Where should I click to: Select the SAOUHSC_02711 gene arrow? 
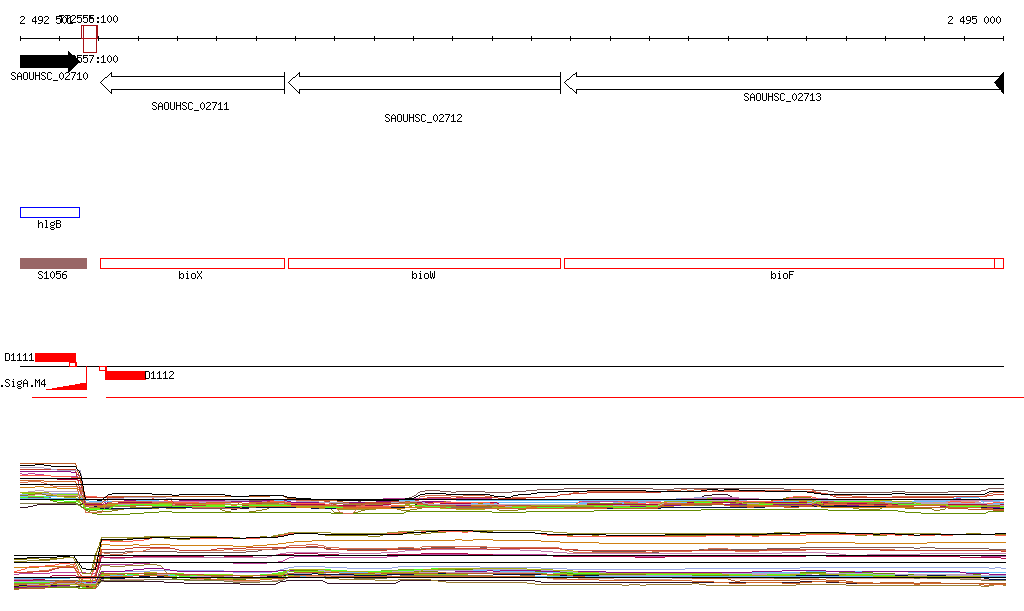pyautogui.click(x=192, y=83)
